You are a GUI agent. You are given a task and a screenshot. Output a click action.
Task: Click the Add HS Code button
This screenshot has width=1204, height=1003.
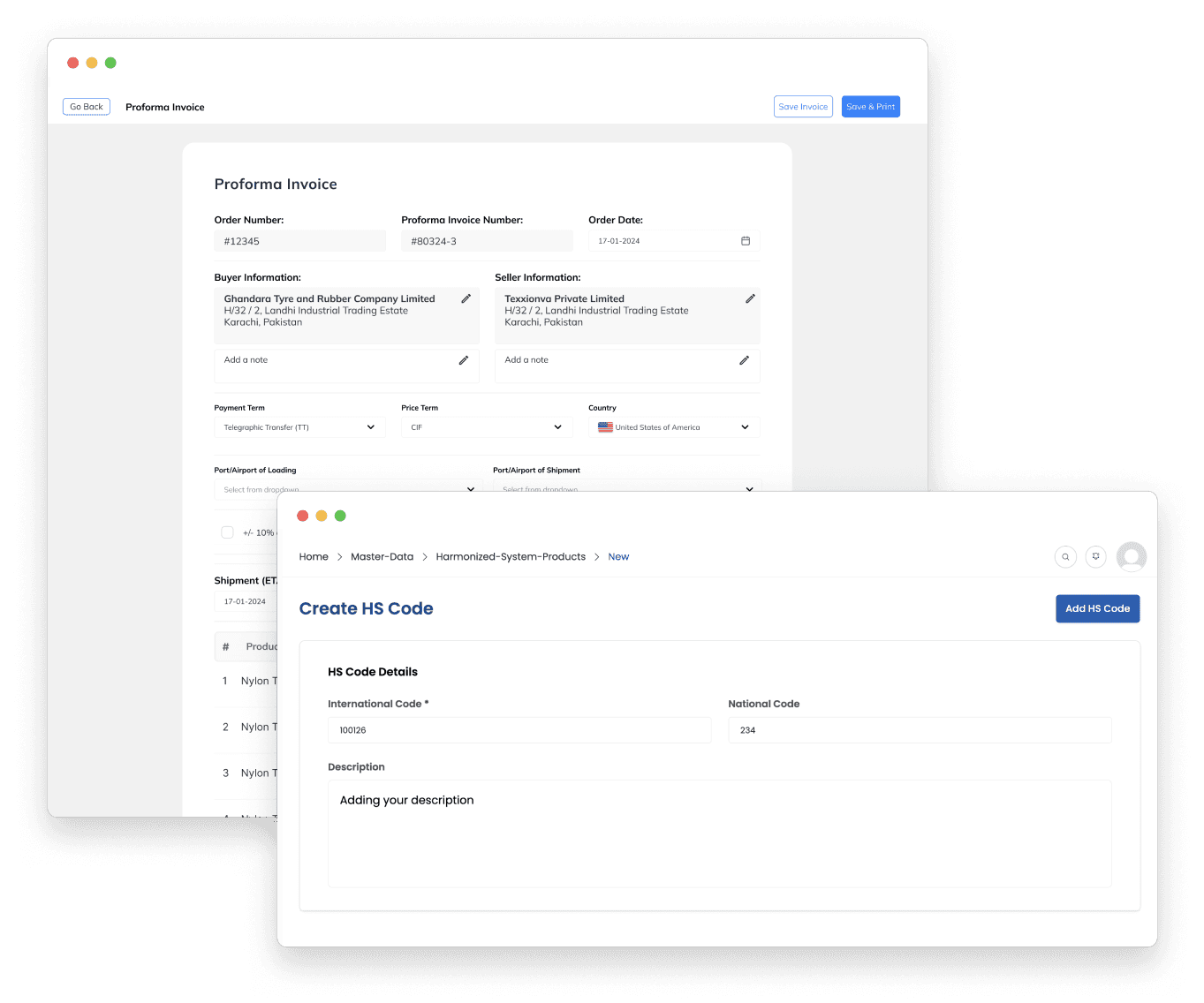(x=1097, y=608)
